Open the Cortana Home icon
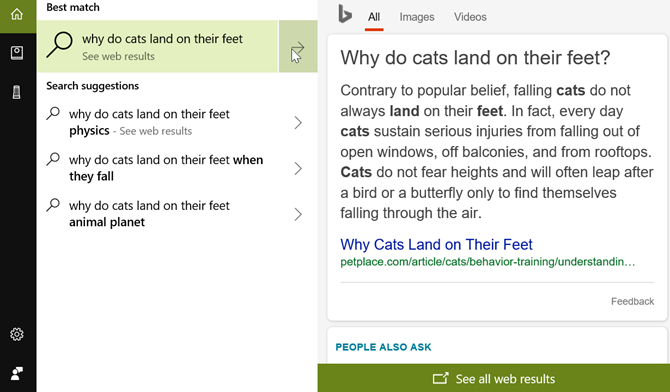 click(x=17, y=15)
